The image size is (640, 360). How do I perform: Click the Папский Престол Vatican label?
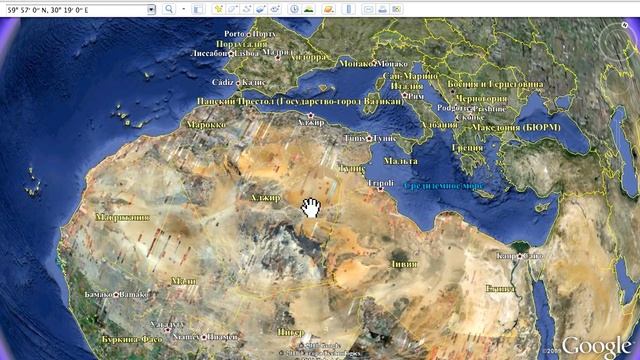coord(300,101)
